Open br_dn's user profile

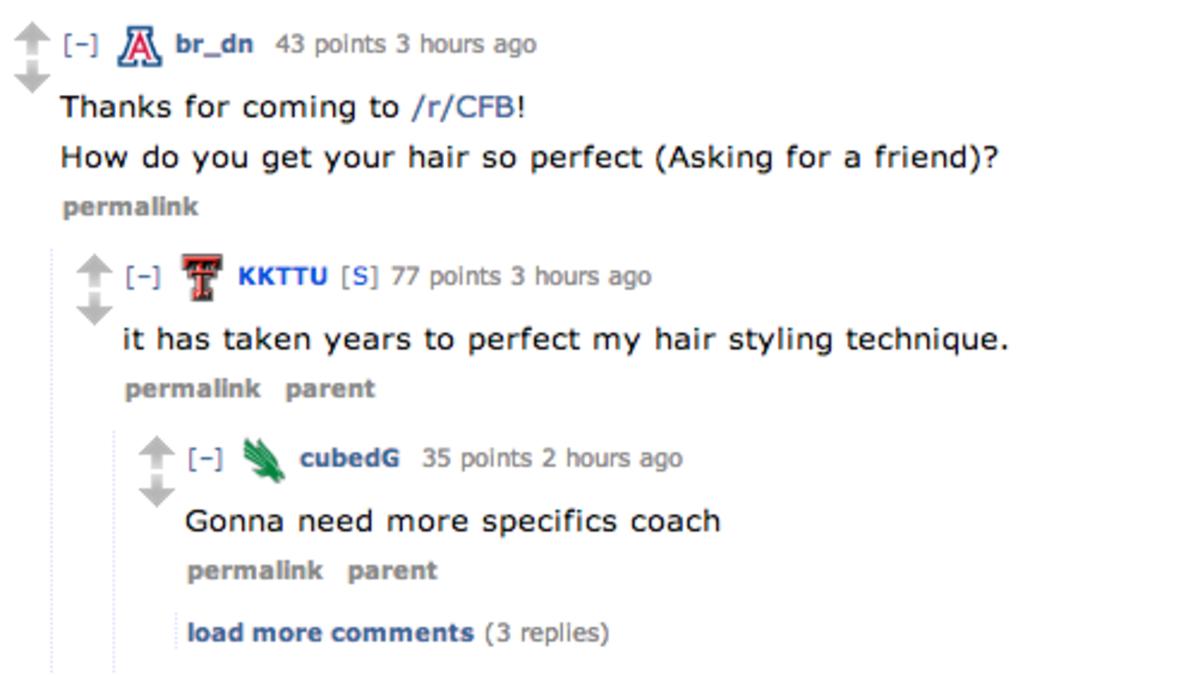point(214,44)
